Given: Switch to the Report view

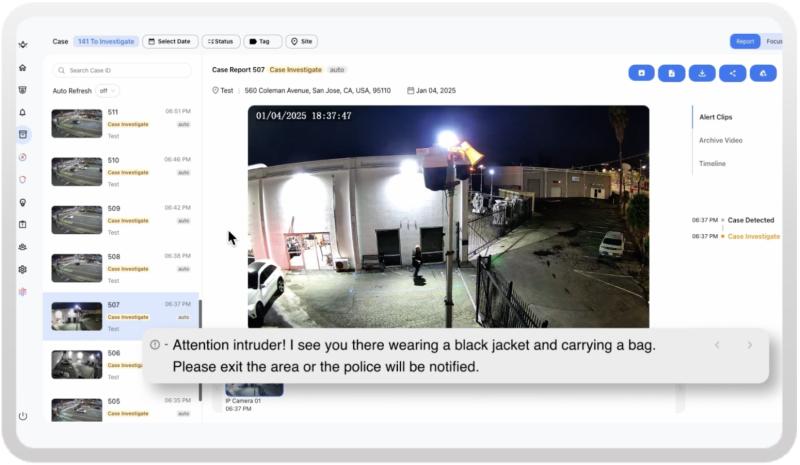Looking at the screenshot, I should tap(745, 41).
